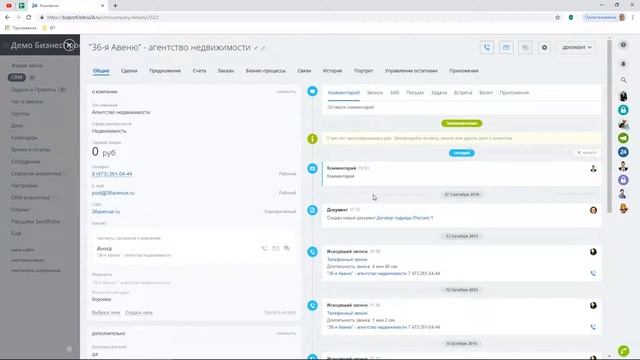
Task: Click the post@ company email address link
Action: 113,193
